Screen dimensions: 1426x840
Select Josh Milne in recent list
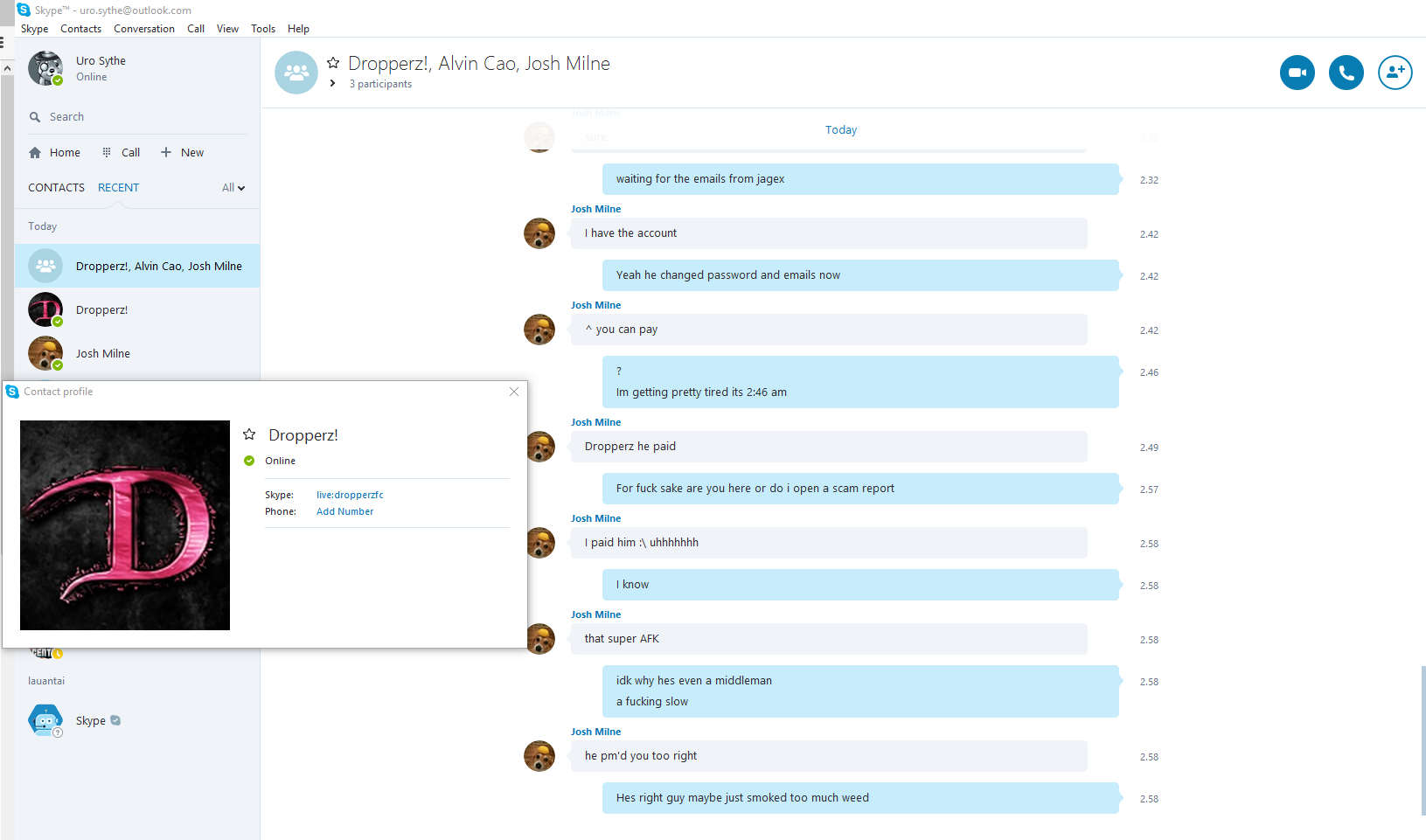tap(102, 353)
